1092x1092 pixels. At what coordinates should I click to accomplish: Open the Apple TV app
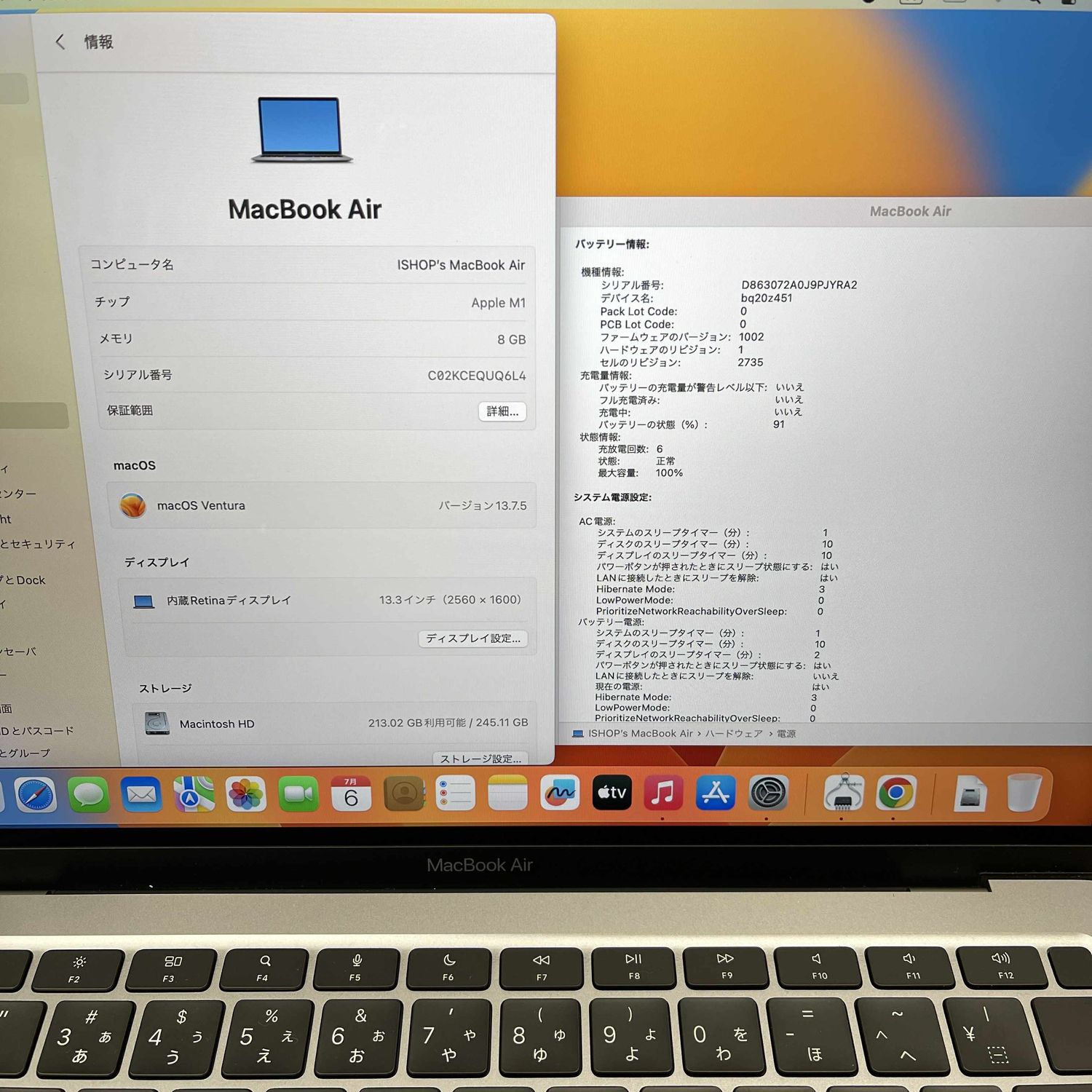pyautogui.click(x=612, y=793)
